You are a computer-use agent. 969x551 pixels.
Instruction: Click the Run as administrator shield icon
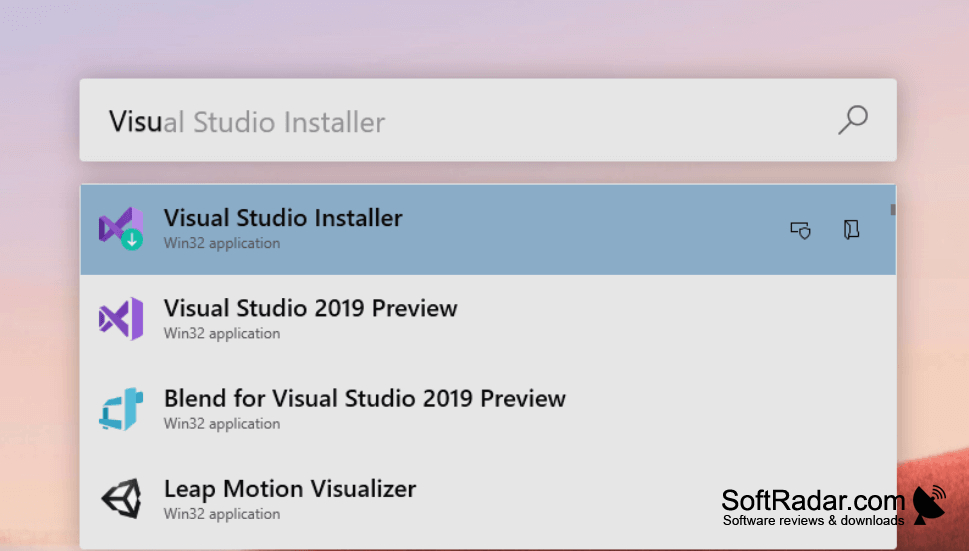point(801,230)
